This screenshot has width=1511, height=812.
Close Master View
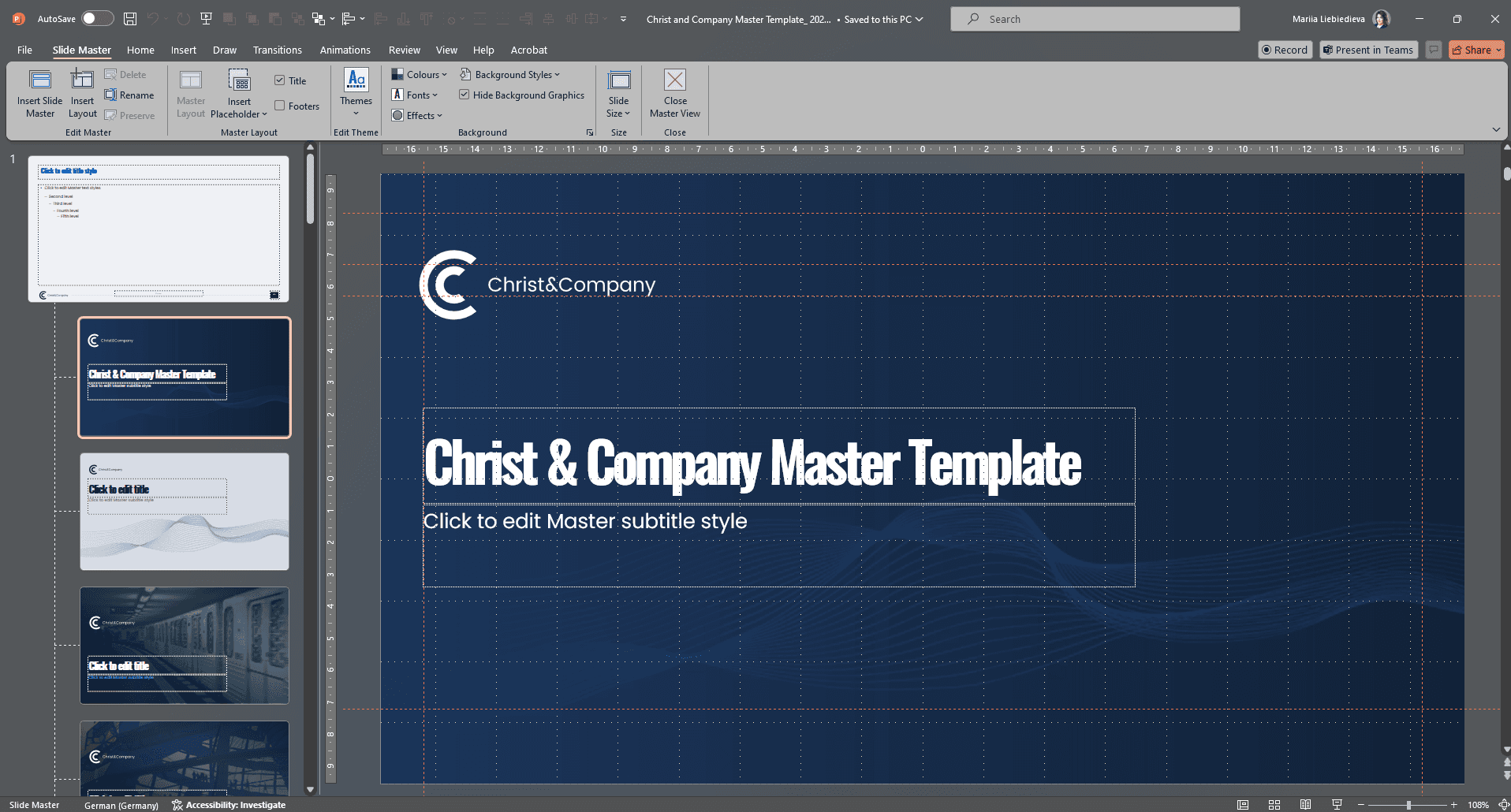tap(675, 94)
